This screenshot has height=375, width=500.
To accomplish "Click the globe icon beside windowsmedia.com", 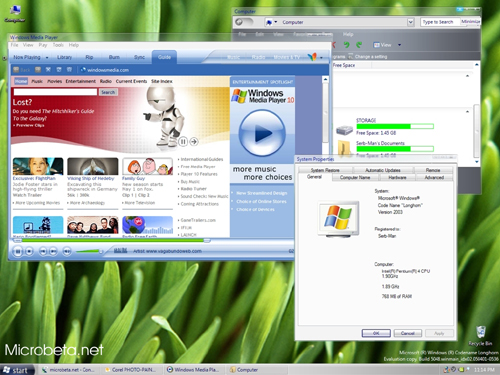I will coord(83,70).
